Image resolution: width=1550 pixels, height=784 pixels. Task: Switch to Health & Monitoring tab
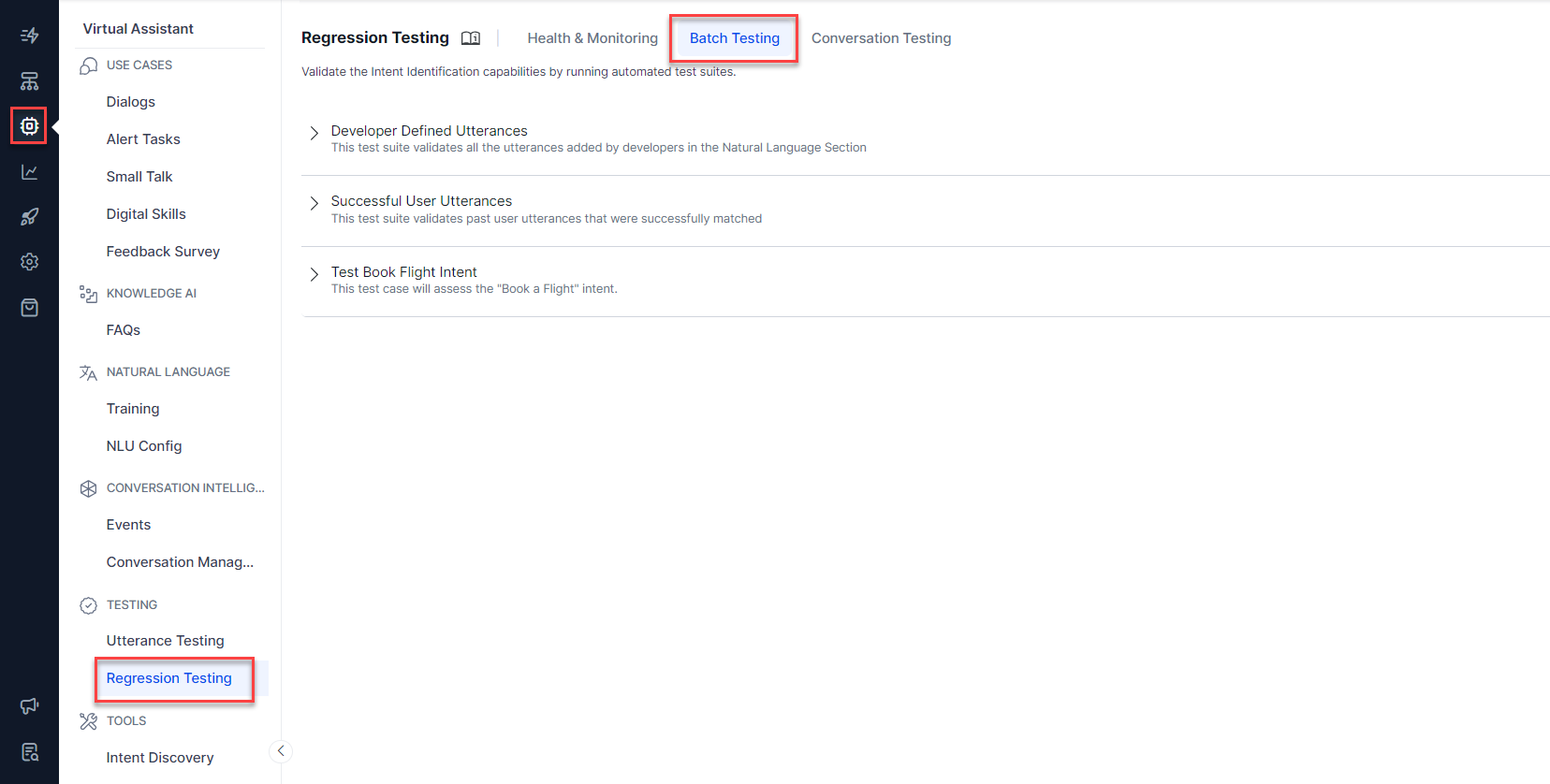(x=592, y=38)
